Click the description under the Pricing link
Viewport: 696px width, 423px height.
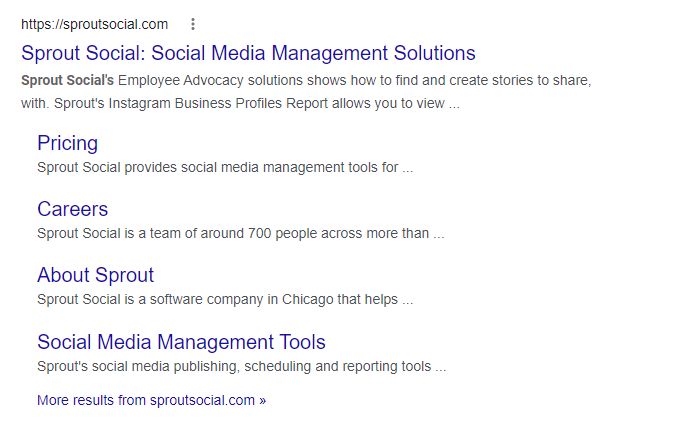(218, 167)
